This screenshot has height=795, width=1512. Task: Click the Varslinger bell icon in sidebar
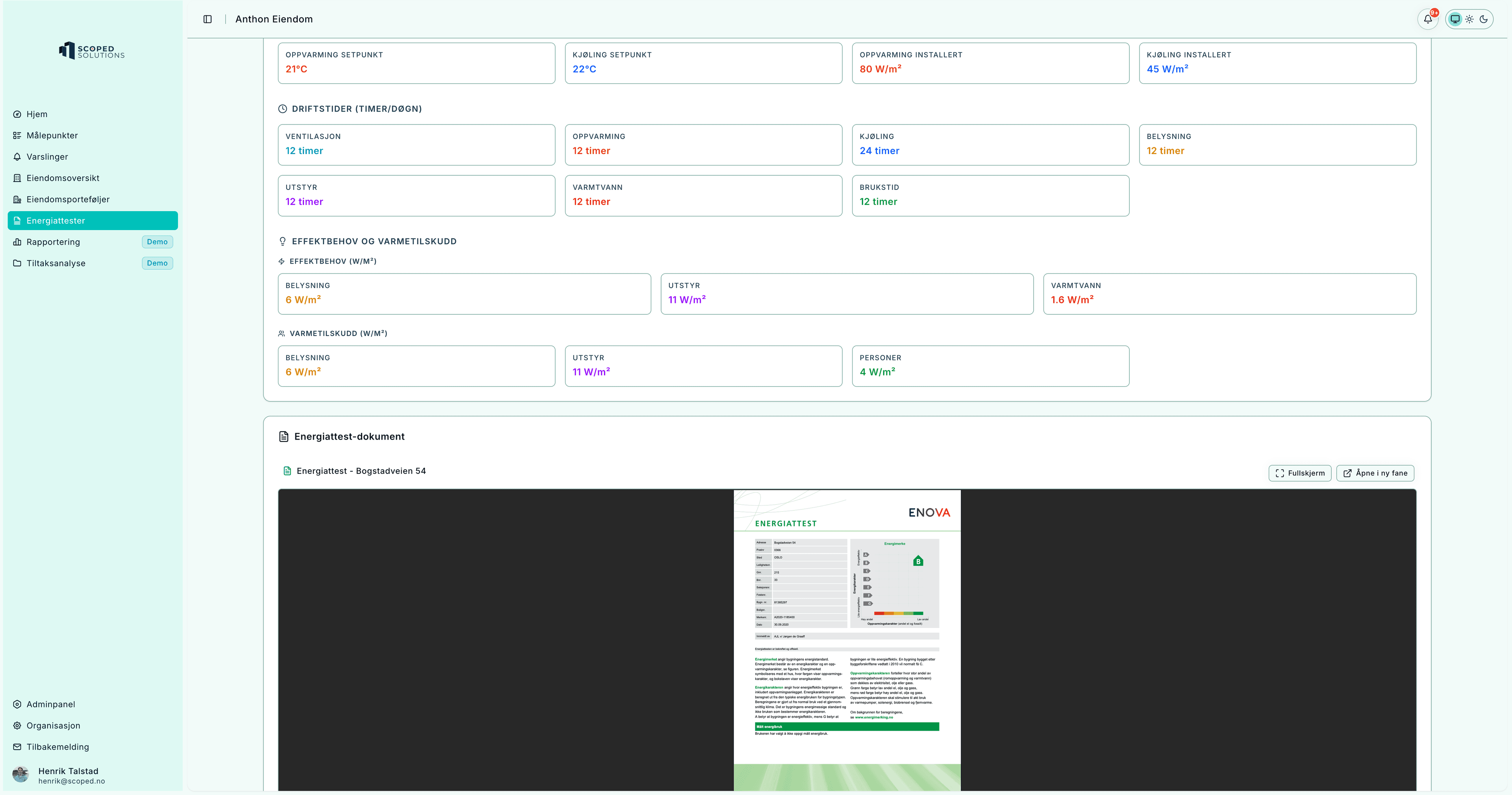point(17,157)
